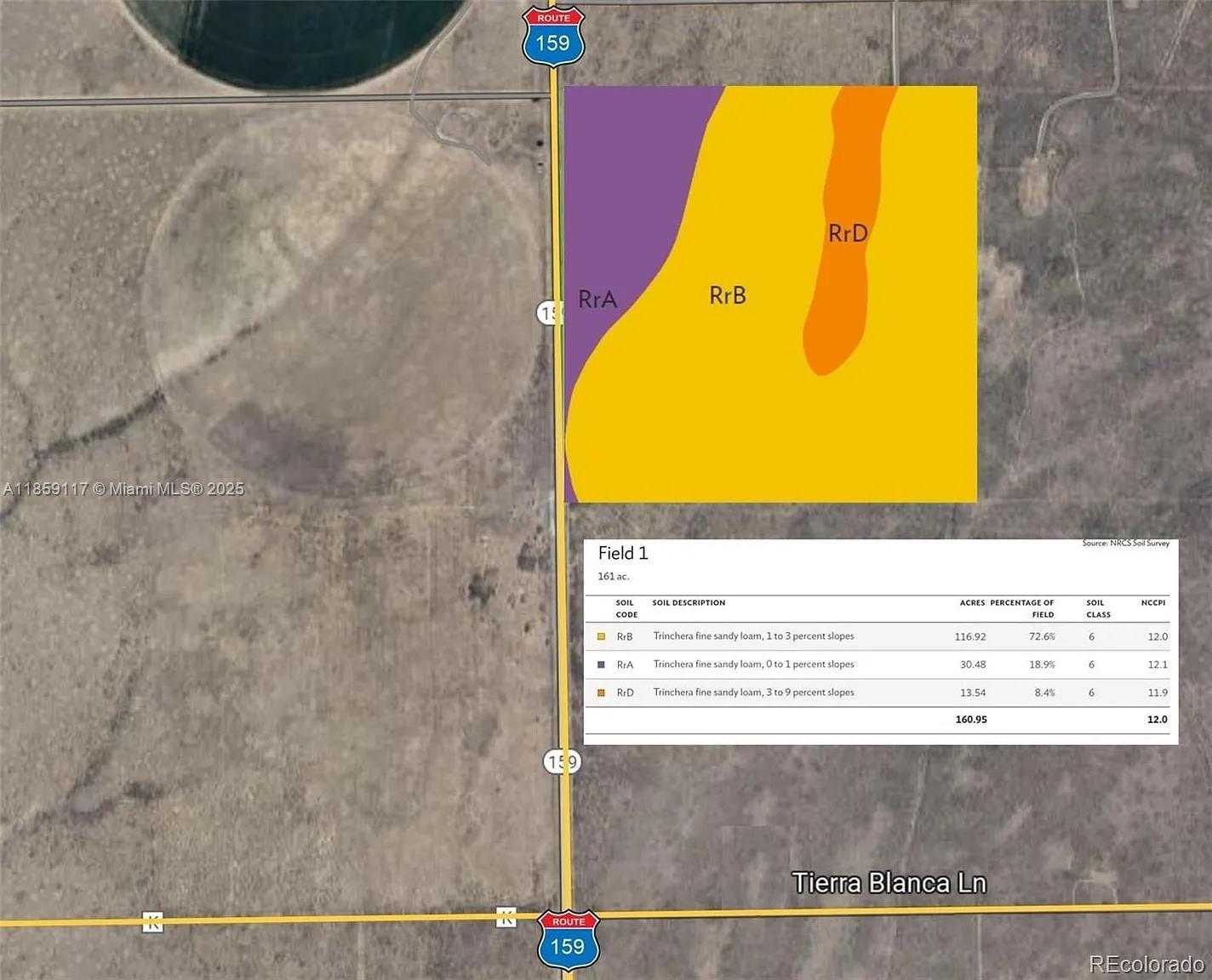Click the NCCPI column header

[1152, 603]
